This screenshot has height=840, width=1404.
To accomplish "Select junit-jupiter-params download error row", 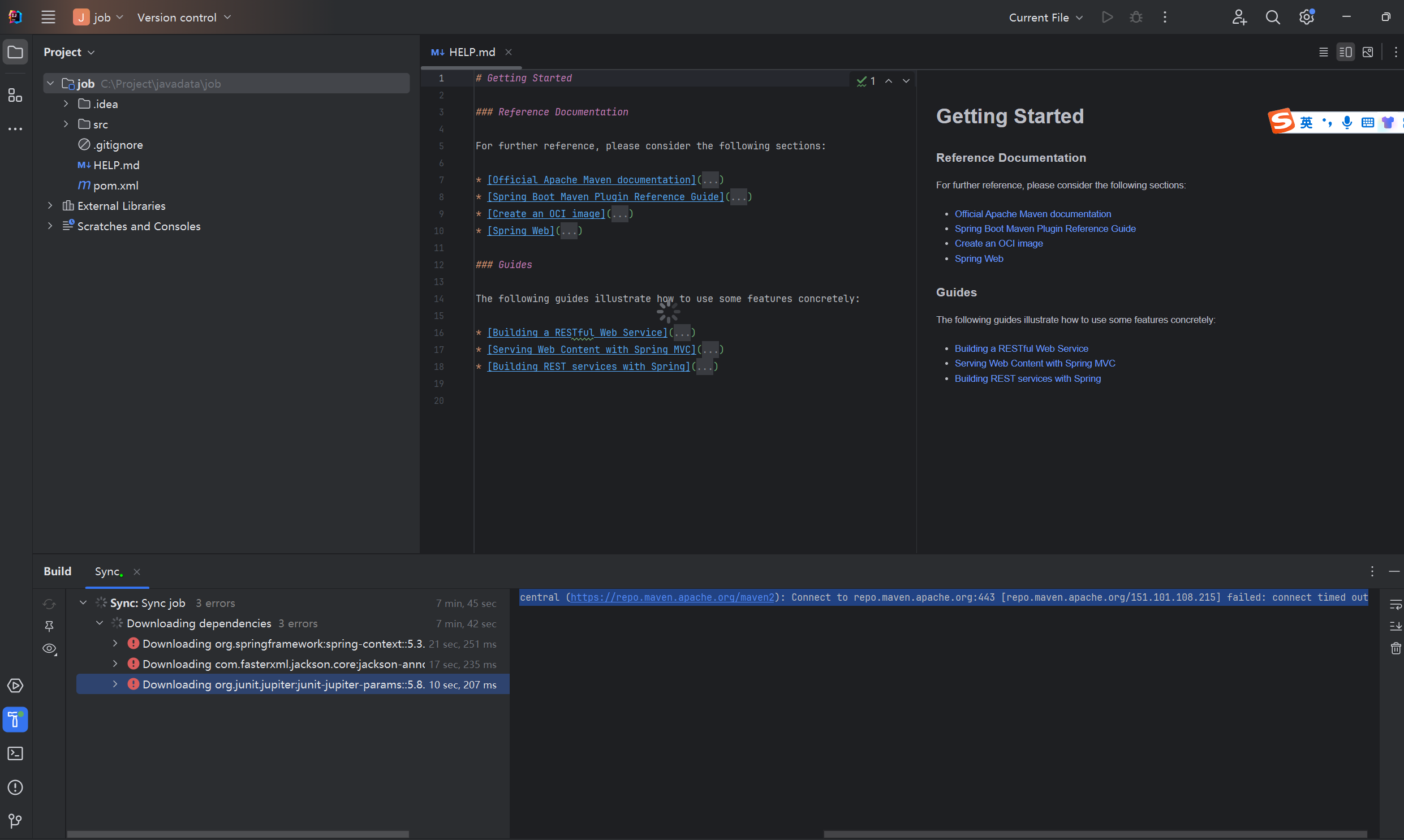I will pos(293,685).
